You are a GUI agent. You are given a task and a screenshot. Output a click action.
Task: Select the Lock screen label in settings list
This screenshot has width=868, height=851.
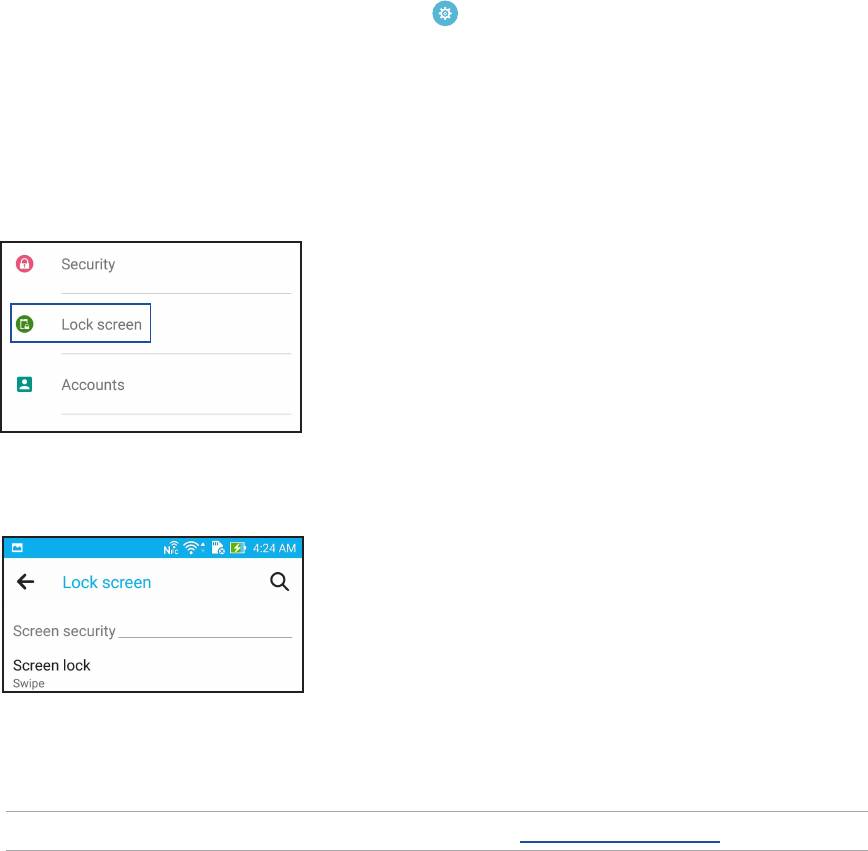101,324
